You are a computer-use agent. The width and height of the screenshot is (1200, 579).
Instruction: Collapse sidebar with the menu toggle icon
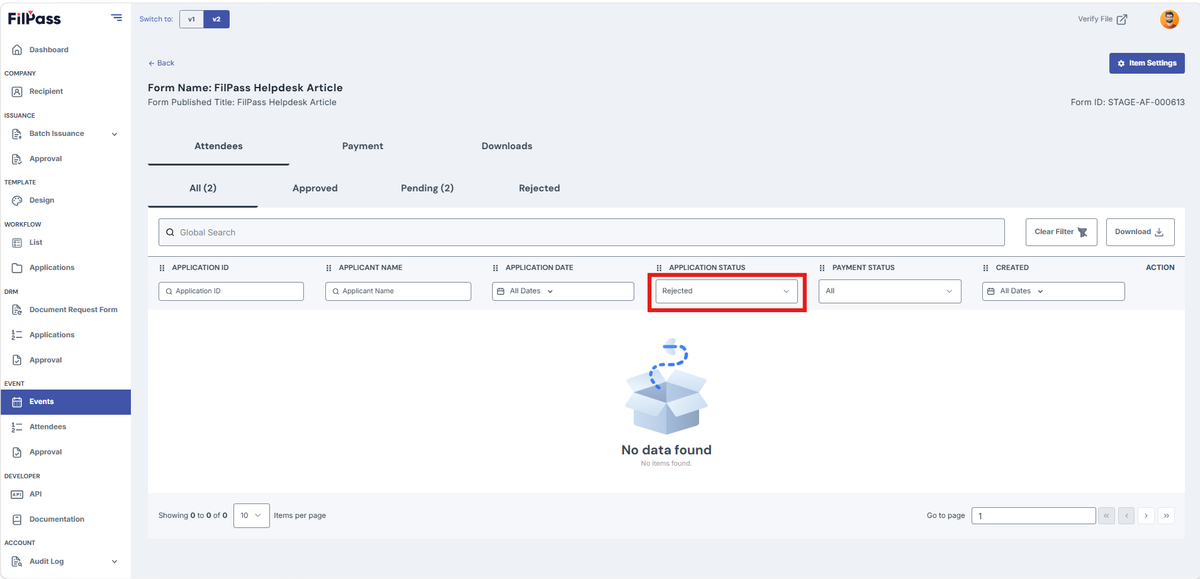tap(117, 18)
